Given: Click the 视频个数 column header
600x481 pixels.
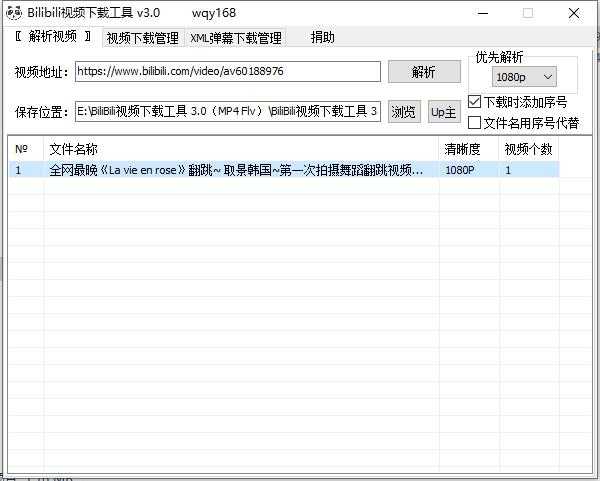Looking at the screenshot, I should (x=529, y=149).
